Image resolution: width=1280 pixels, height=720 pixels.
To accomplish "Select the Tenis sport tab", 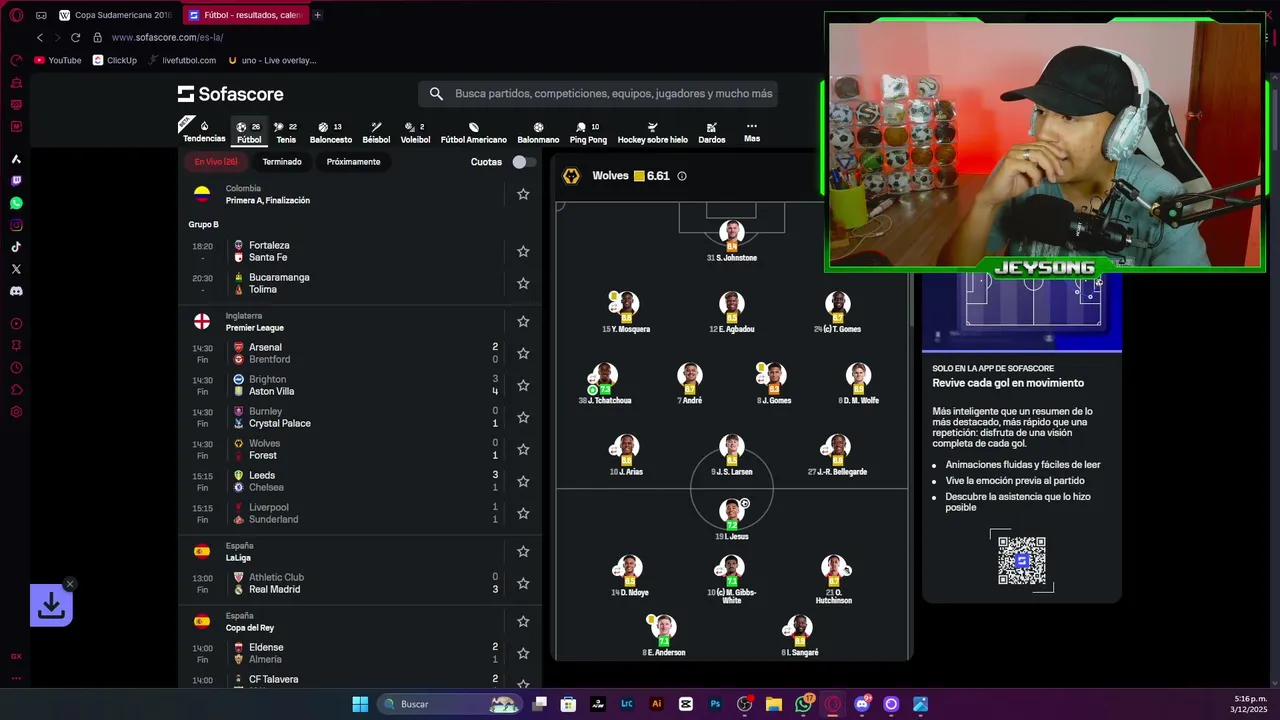I will pos(286,132).
